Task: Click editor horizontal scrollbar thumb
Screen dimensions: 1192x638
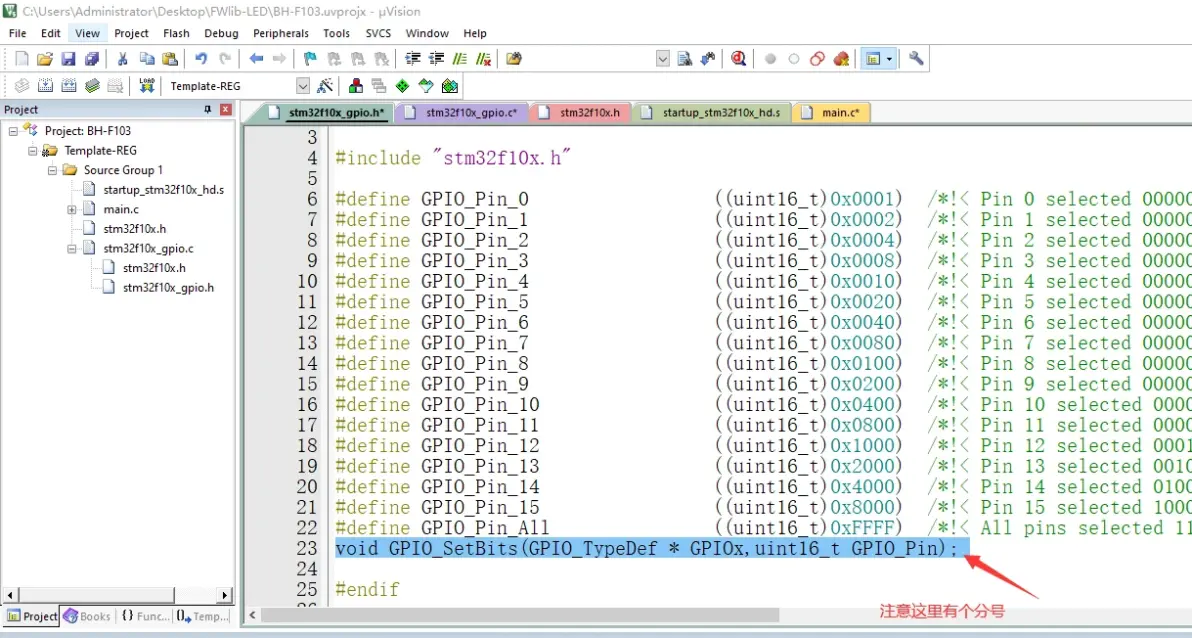Action: (x=522, y=614)
